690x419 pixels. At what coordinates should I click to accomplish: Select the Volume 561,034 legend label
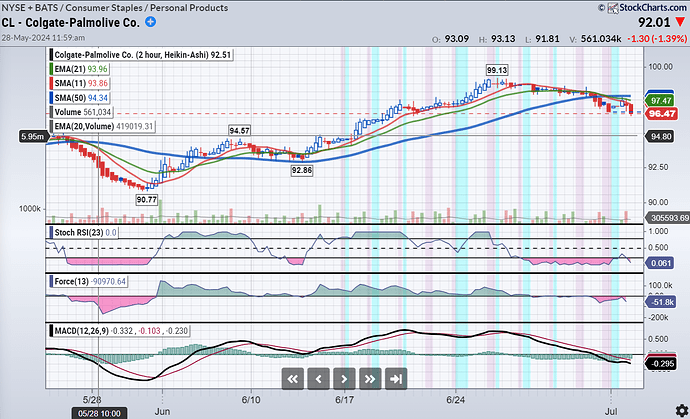(83, 112)
